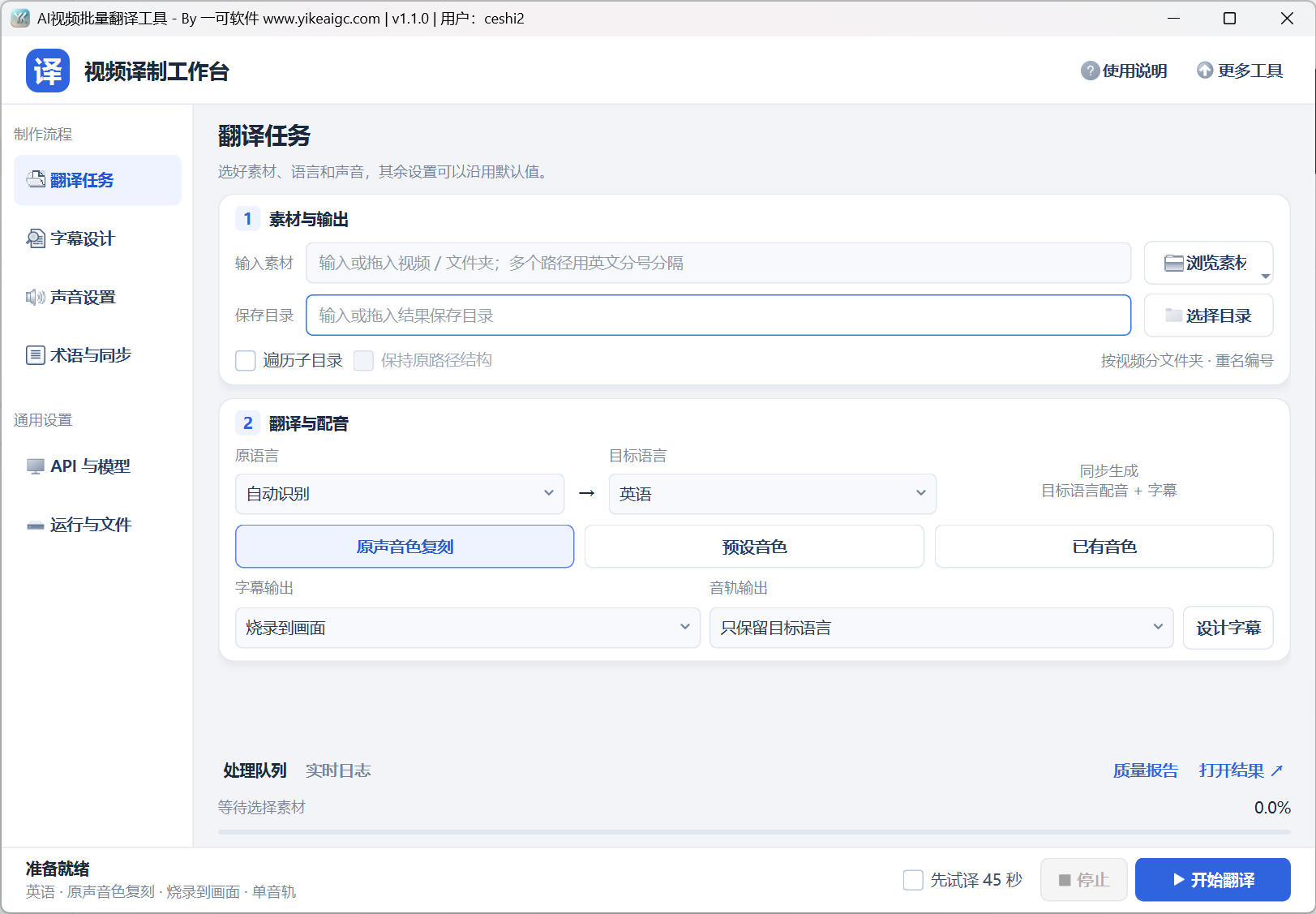Expand the 字幕输出 烧录到画面 dropdown
This screenshot has height=914, width=1316.
468,628
